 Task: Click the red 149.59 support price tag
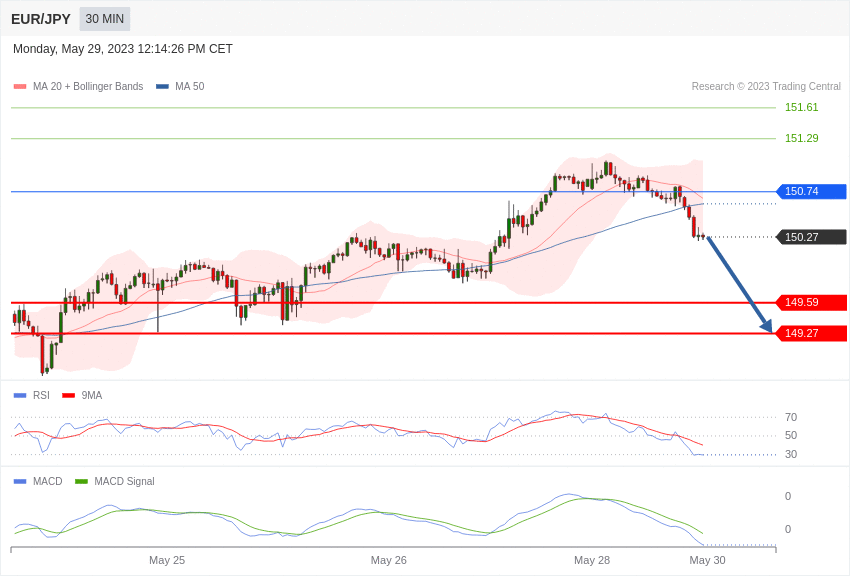[812, 302]
